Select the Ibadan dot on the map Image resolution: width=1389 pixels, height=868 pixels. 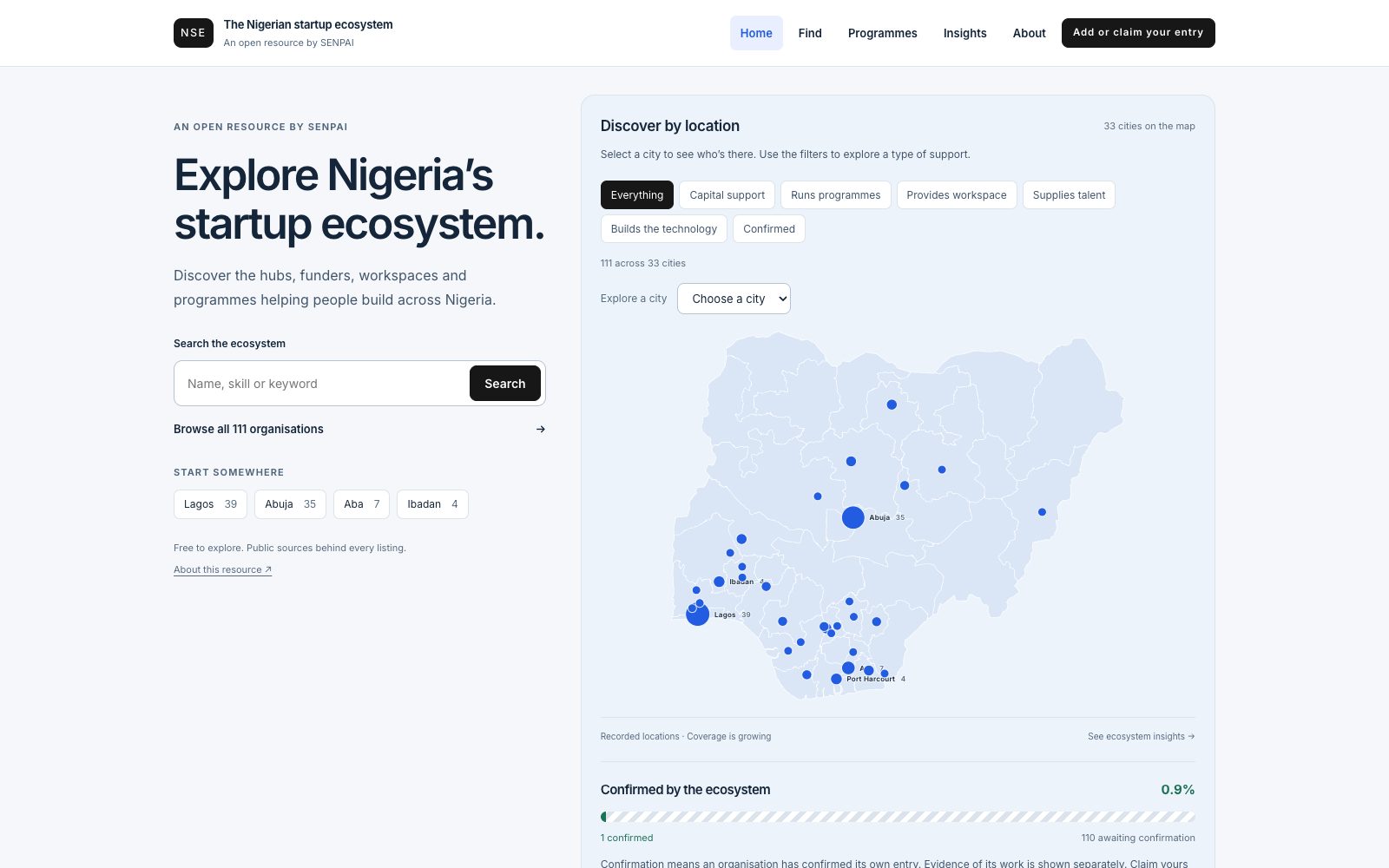click(719, 582)
